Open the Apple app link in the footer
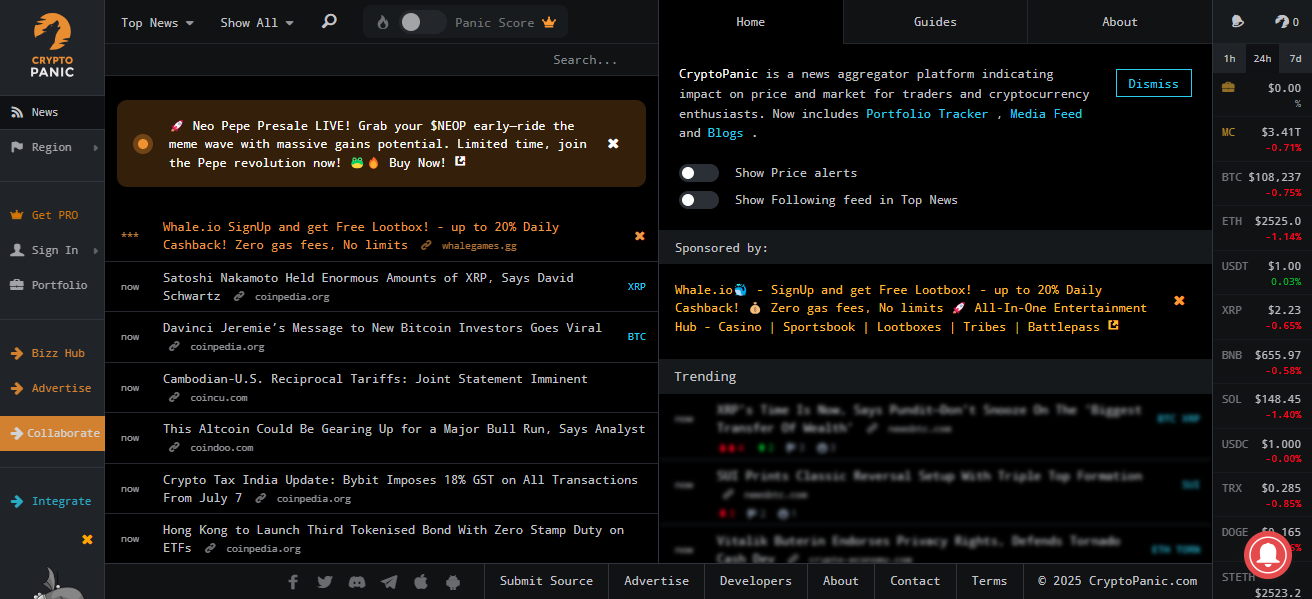 [421, 581]
